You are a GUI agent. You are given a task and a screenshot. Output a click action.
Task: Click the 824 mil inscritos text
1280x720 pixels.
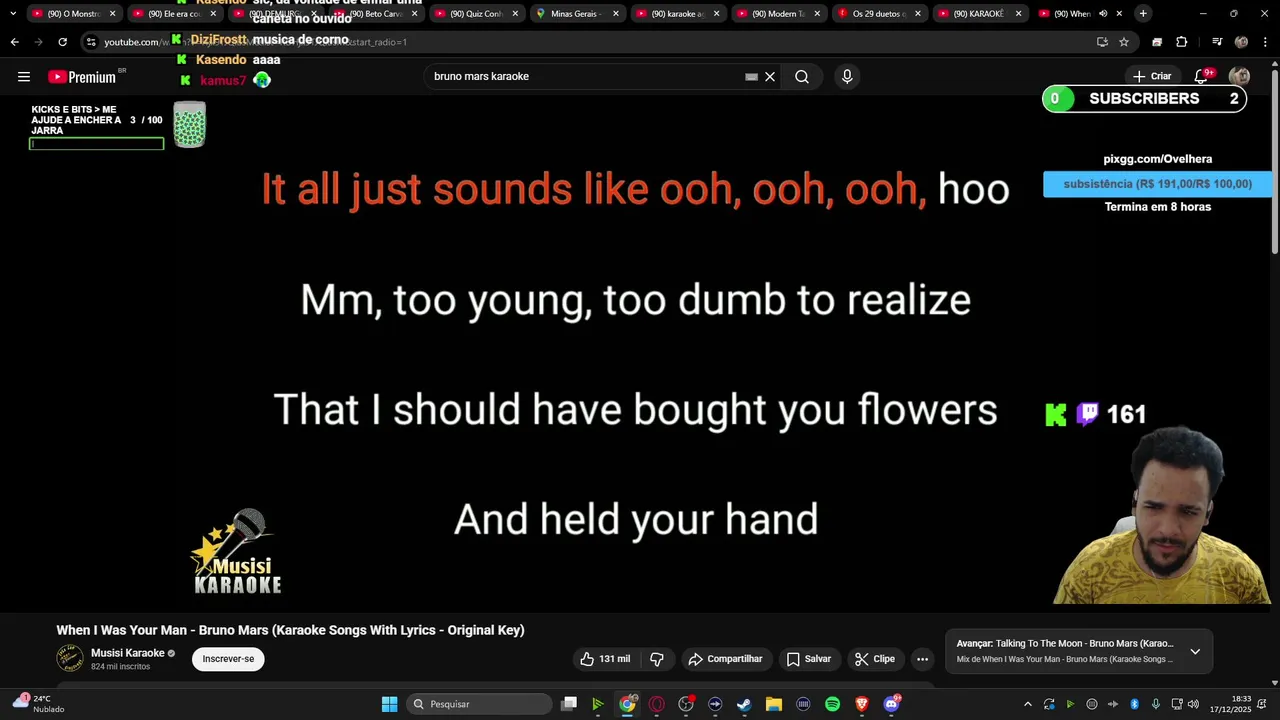(120, 667)
